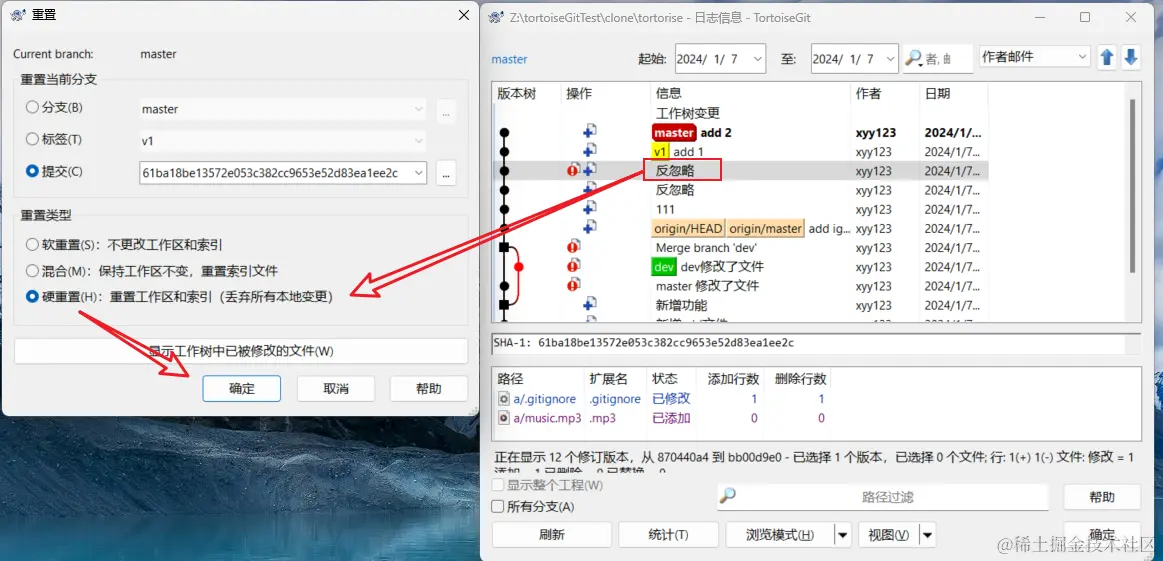The image size is (1163, 561).
Task: Confirm reset with 确定 in 重置 dialog
Action: (241, 388)
